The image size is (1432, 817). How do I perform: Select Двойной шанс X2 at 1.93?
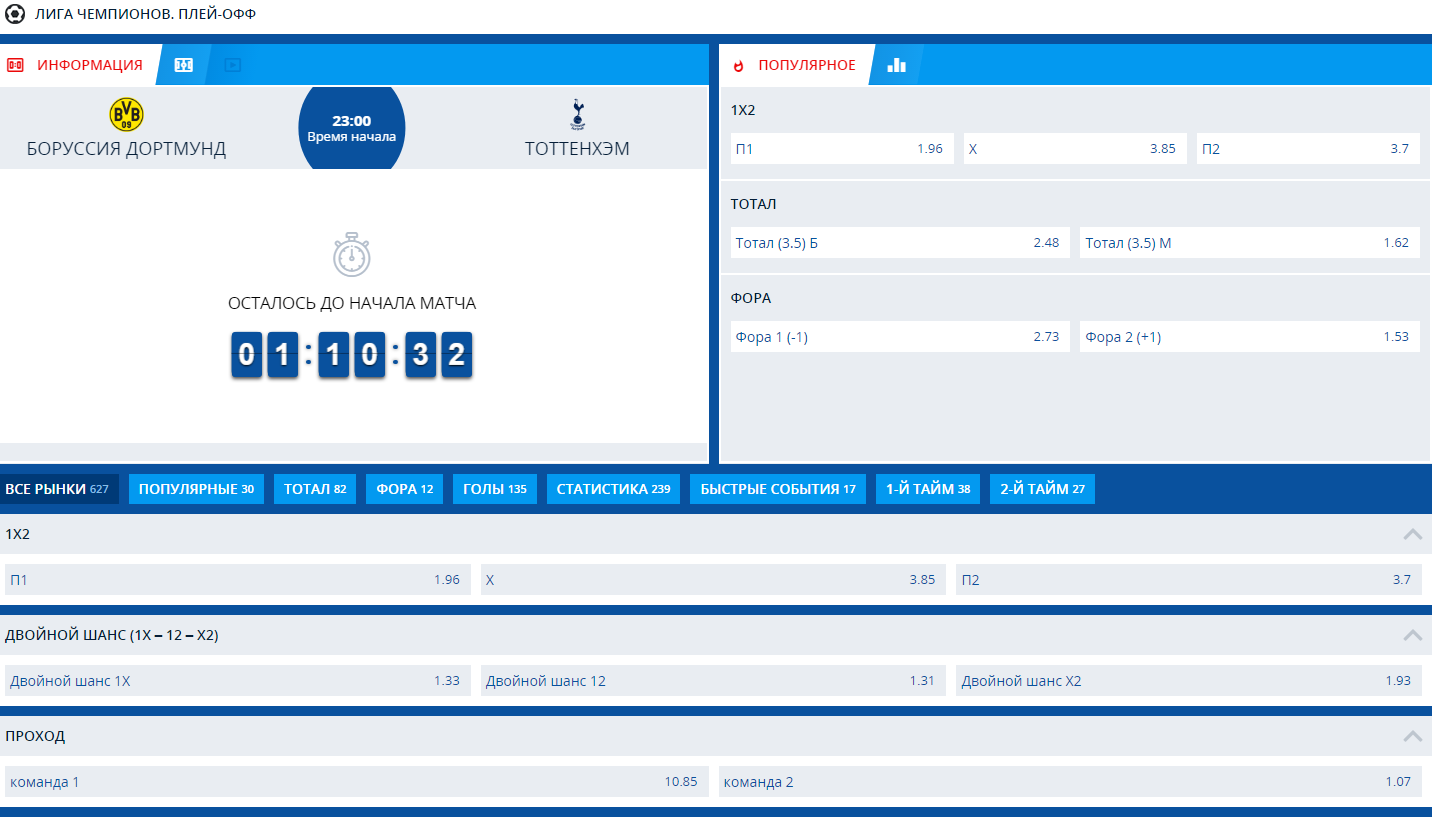click(1189, 681)
